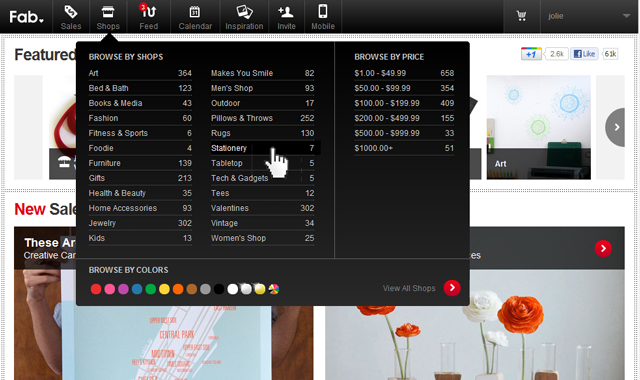The image size is (640, 380).
Task: Select the gold metallic color swatch
Action: click(x=260, y=289)
